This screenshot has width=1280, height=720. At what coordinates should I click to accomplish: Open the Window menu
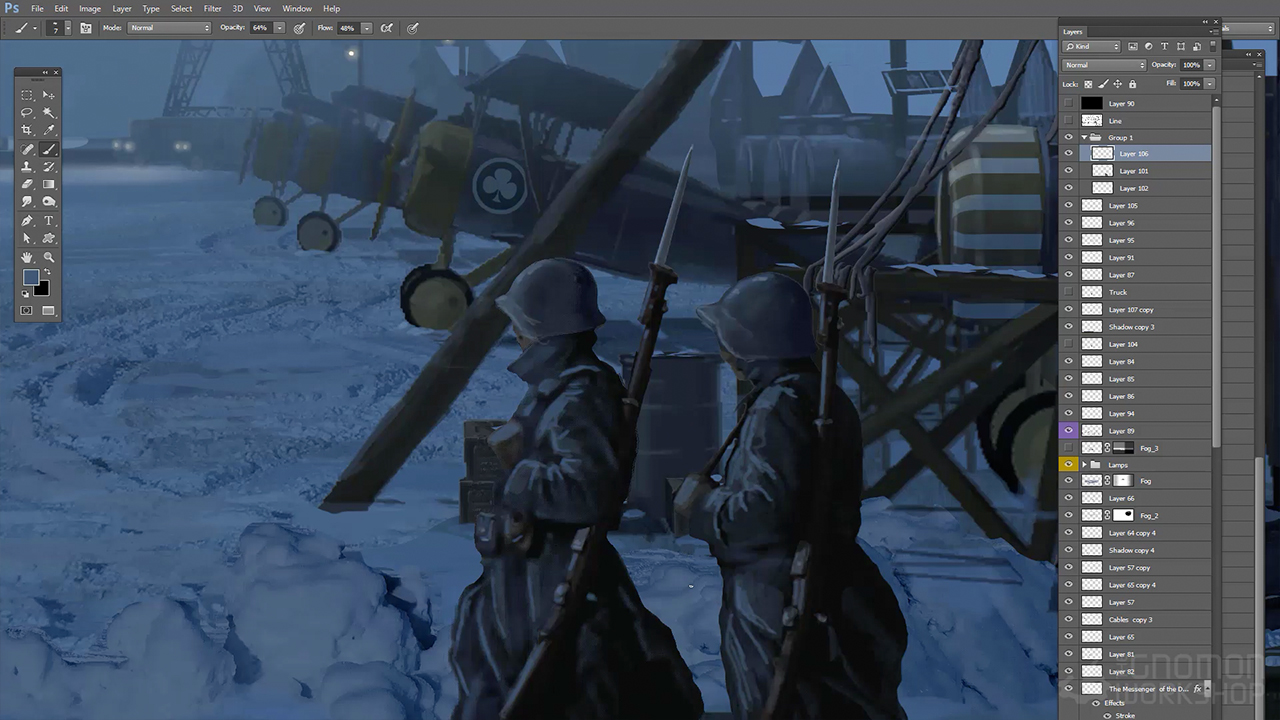point(297,8)
